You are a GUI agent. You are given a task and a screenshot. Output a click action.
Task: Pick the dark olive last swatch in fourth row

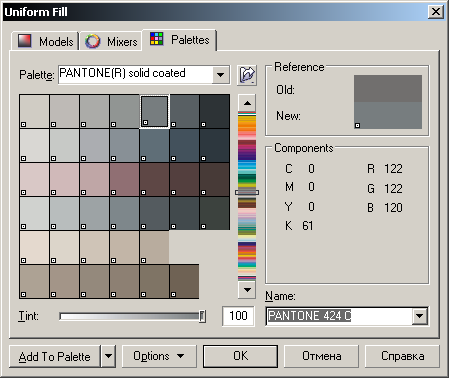click(215, 213)
